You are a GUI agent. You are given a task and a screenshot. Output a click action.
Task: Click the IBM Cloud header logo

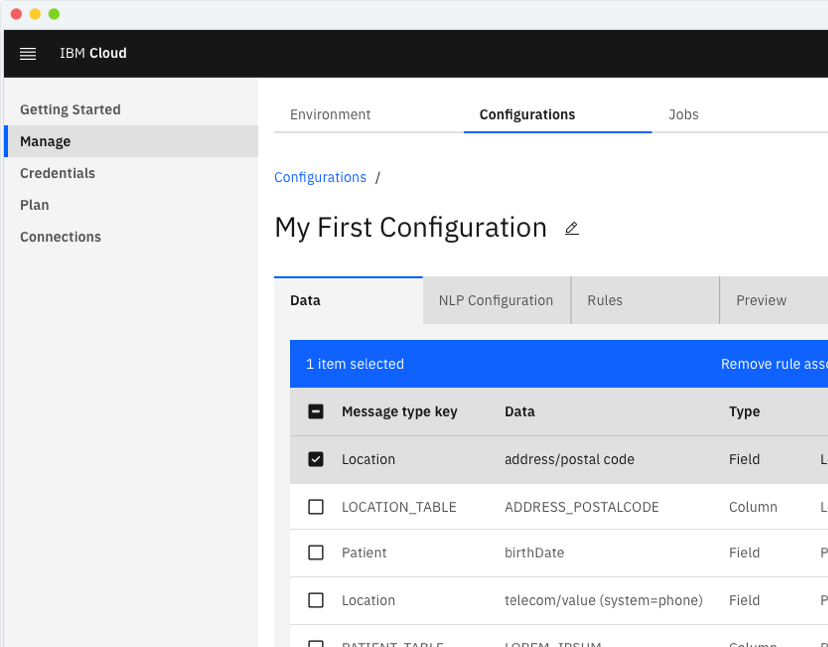click(x=93, y=54)
